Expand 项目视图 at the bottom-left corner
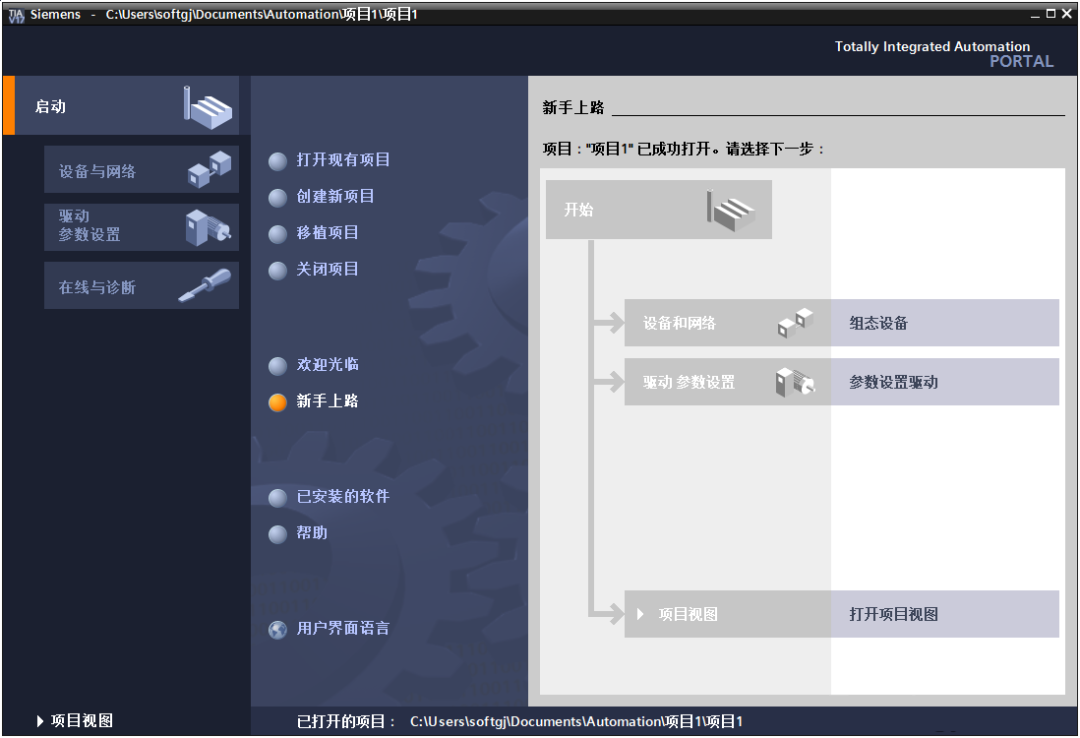Viewport: 1080px width, 738px height. pyautogui.click(x=72, y=720)
